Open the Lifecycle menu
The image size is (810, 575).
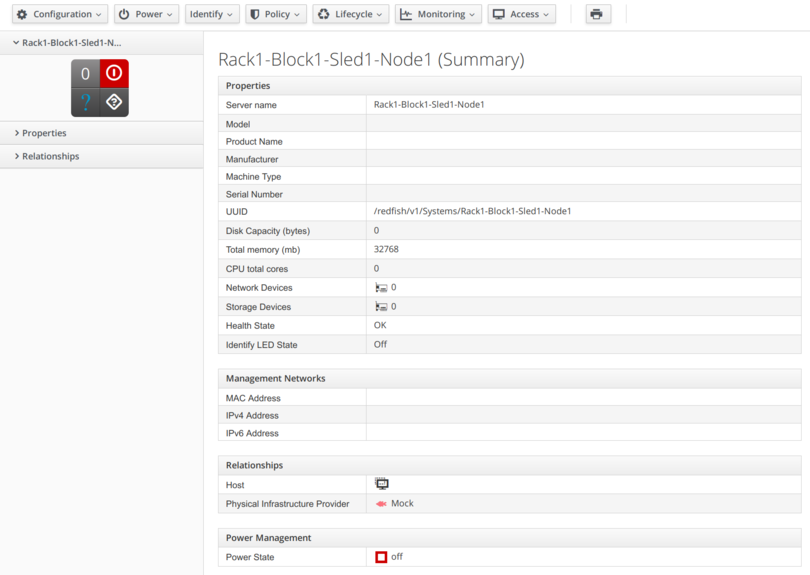(x=350, y=14)
